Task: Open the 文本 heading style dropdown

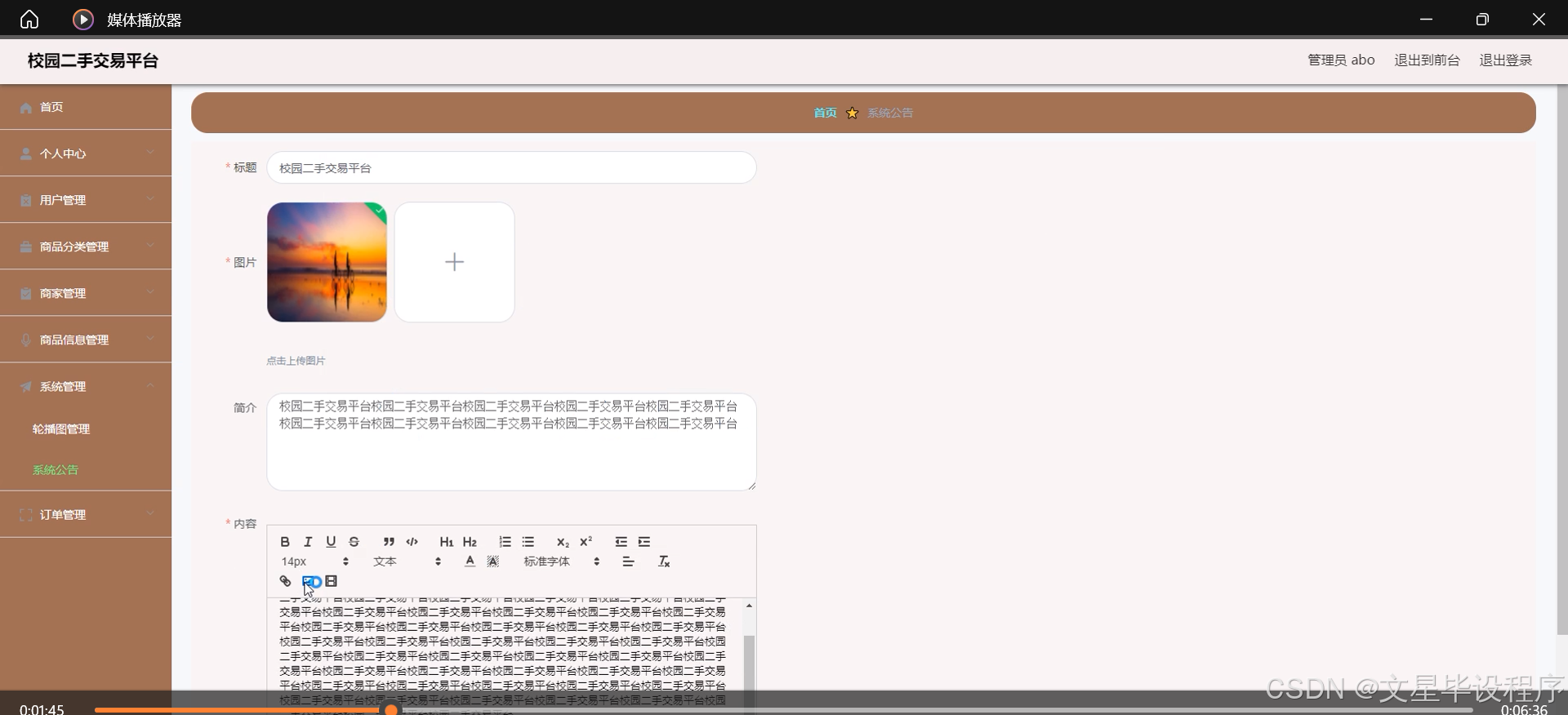Action: coord(407,562)
